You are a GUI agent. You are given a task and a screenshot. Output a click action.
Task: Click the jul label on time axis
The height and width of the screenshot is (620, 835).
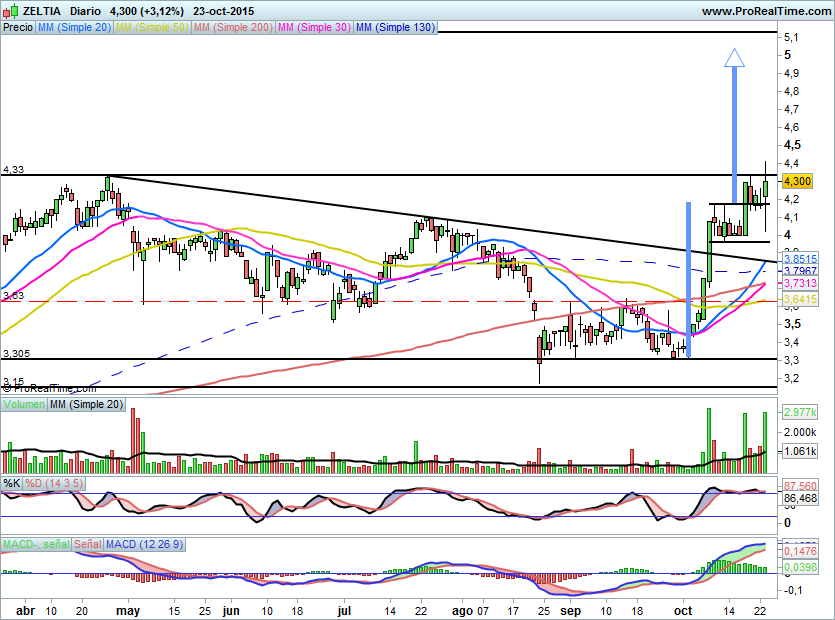point(345,611)
